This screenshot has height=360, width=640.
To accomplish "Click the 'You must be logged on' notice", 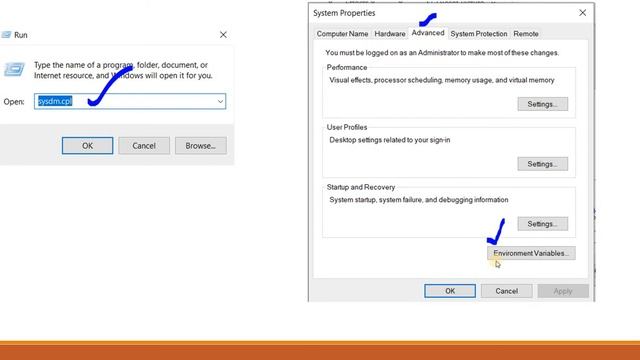I will point(442,53).
